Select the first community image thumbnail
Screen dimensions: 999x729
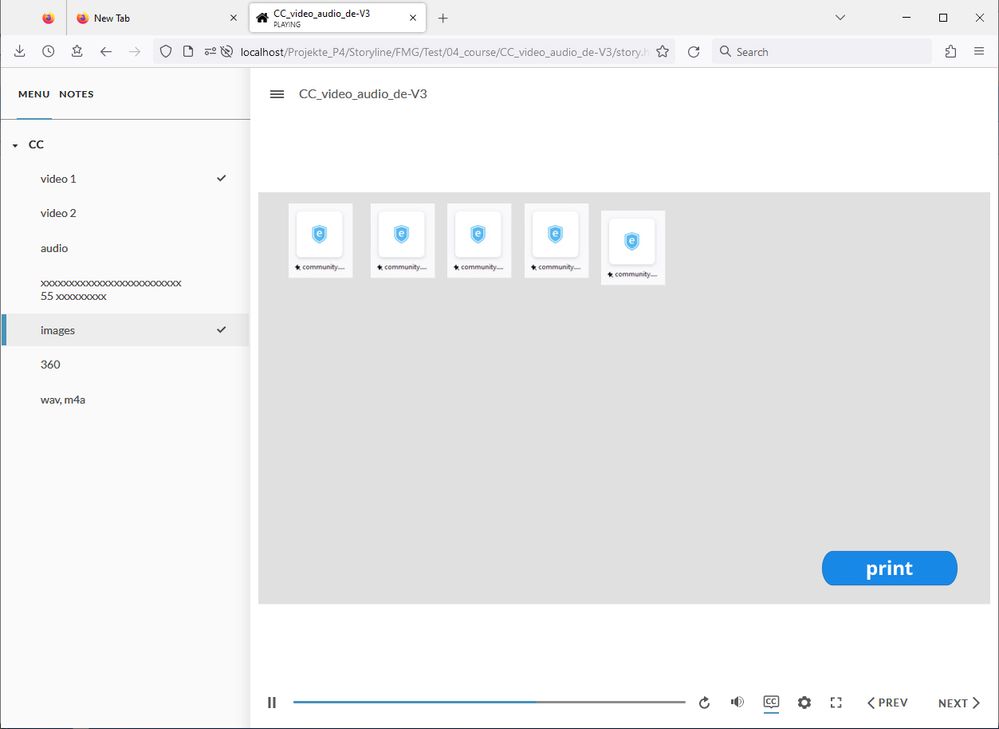[320, 240]
